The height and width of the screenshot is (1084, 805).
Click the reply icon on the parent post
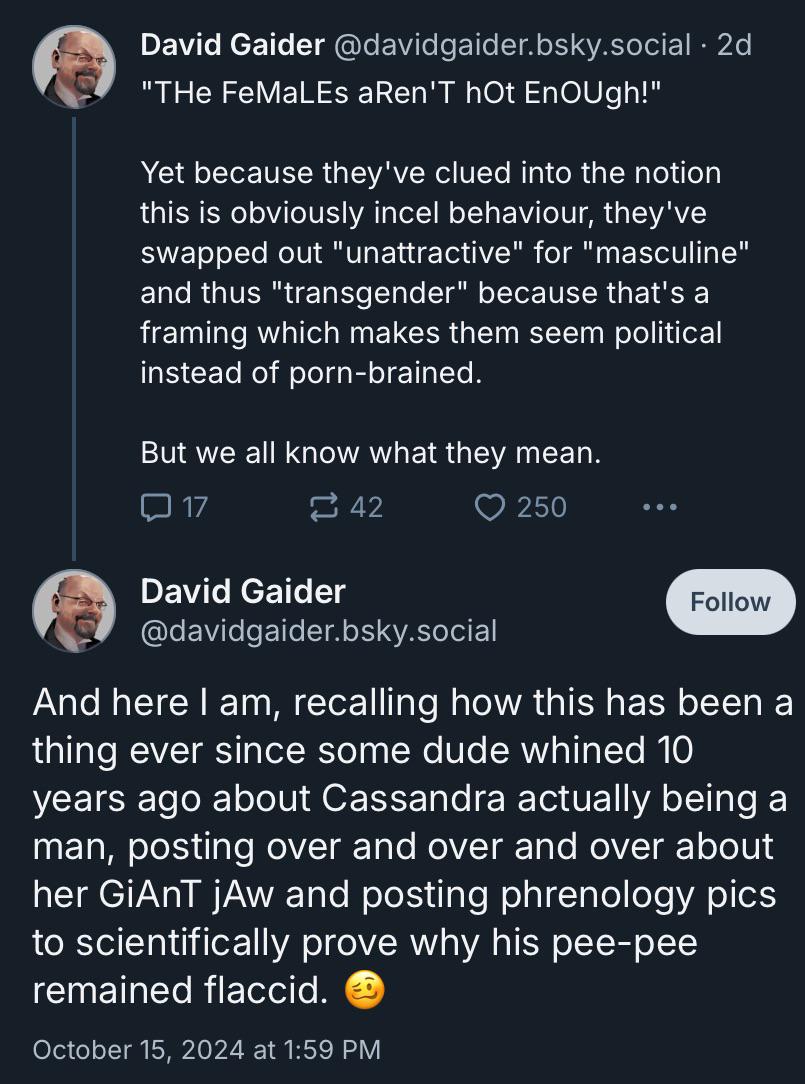coord(155,507)
